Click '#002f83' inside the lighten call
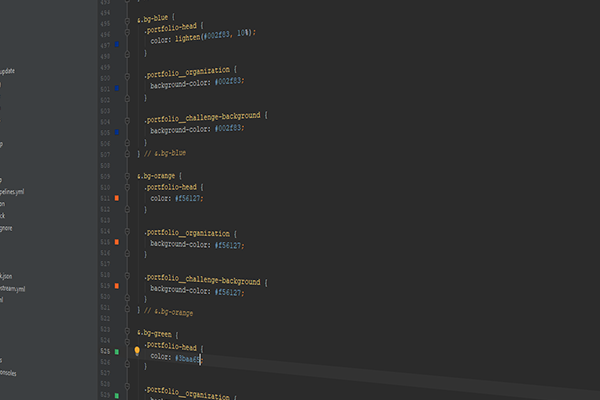Viewport: 600px width, 400px height. (216, 35)
